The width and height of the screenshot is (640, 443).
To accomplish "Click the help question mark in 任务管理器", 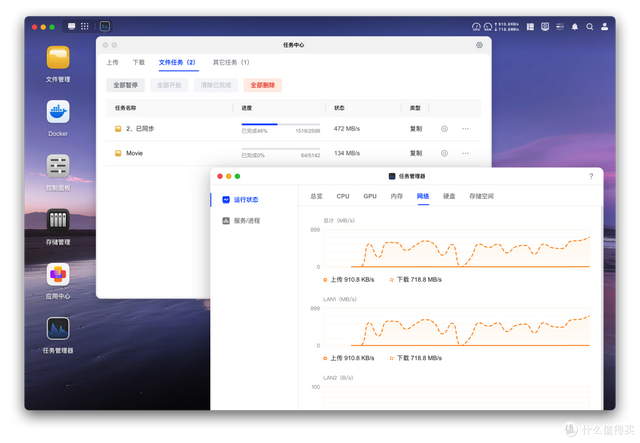I will [591, 176].
